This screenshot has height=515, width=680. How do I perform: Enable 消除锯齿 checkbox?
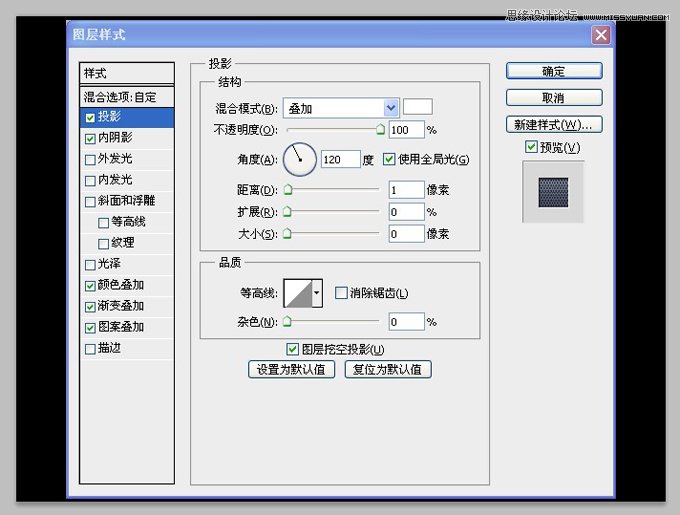click(341, 293)
